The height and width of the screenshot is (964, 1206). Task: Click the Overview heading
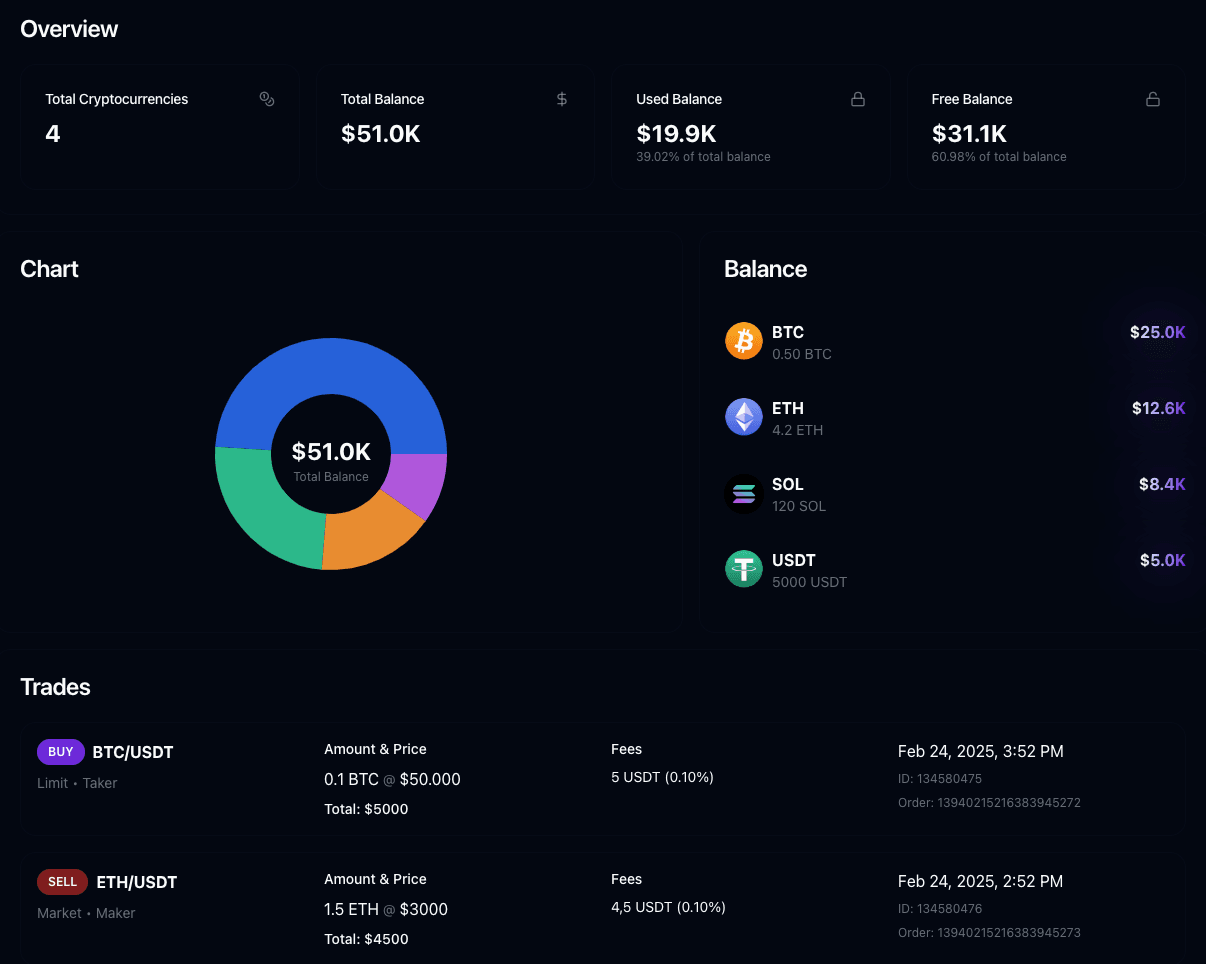69,29
